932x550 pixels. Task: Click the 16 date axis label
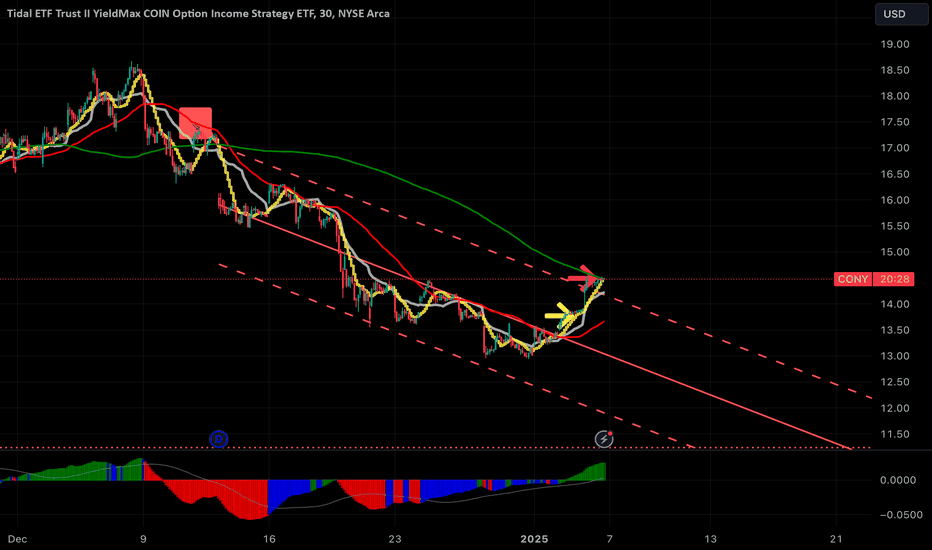click(x=269, y=539)
